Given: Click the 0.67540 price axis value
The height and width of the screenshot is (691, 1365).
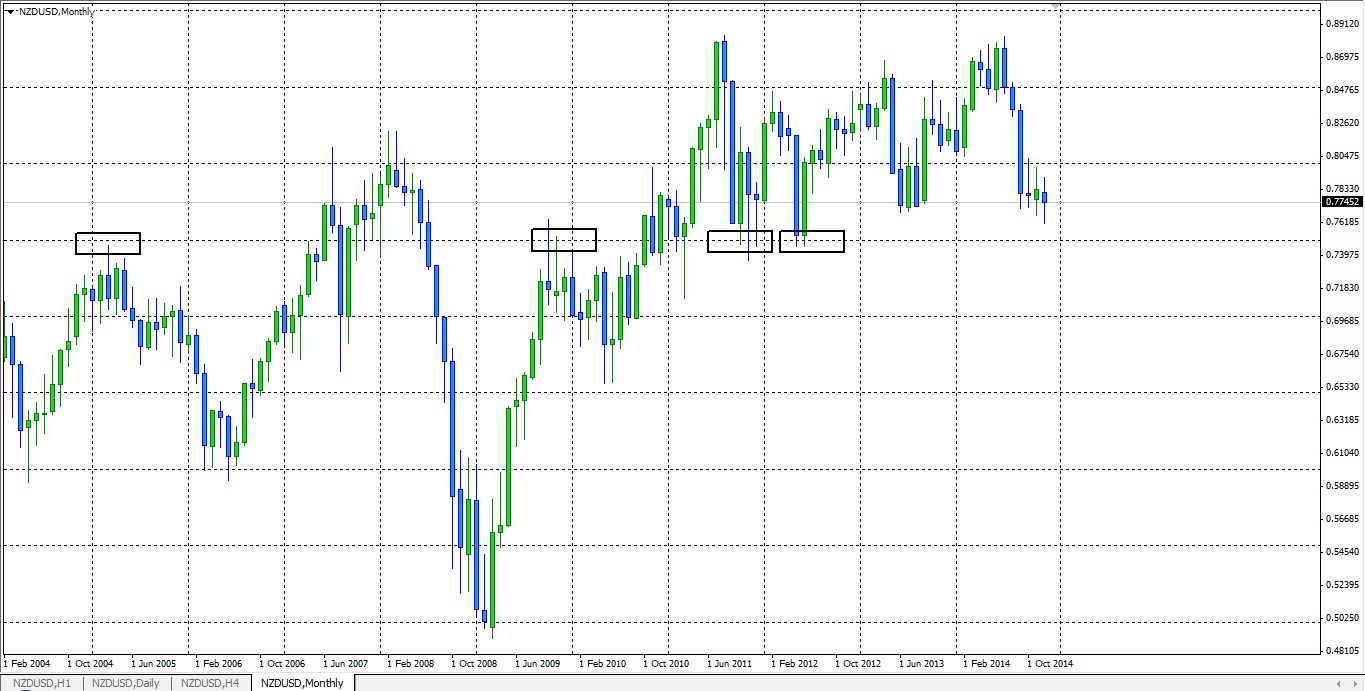Looking at the screenshot, I should click(1344, 353).
